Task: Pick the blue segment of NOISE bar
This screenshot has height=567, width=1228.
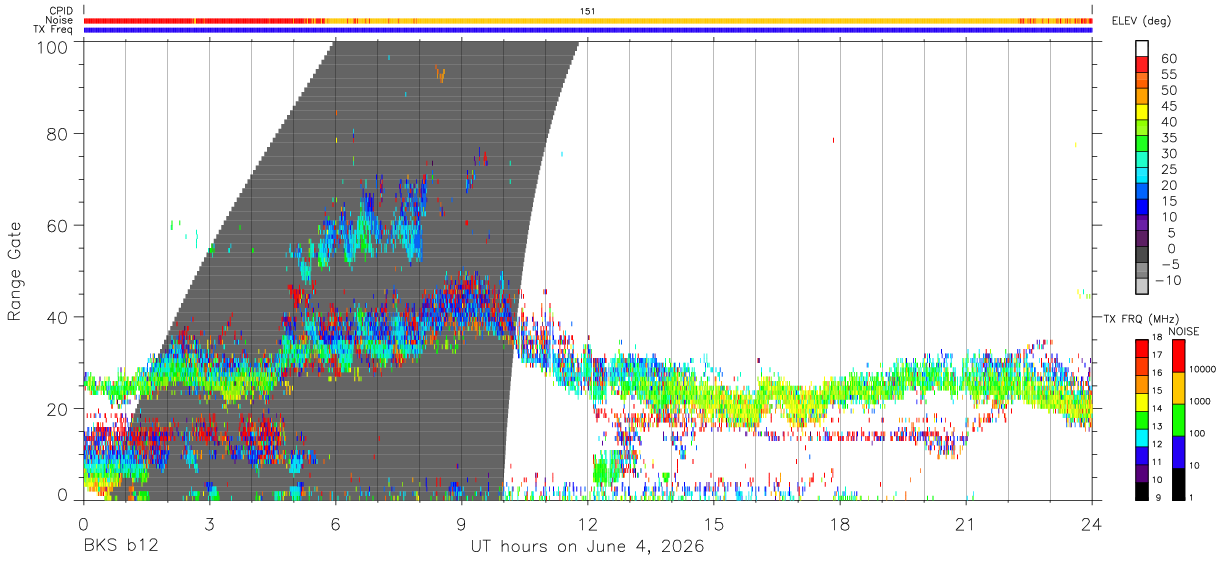Action: 1178,452
